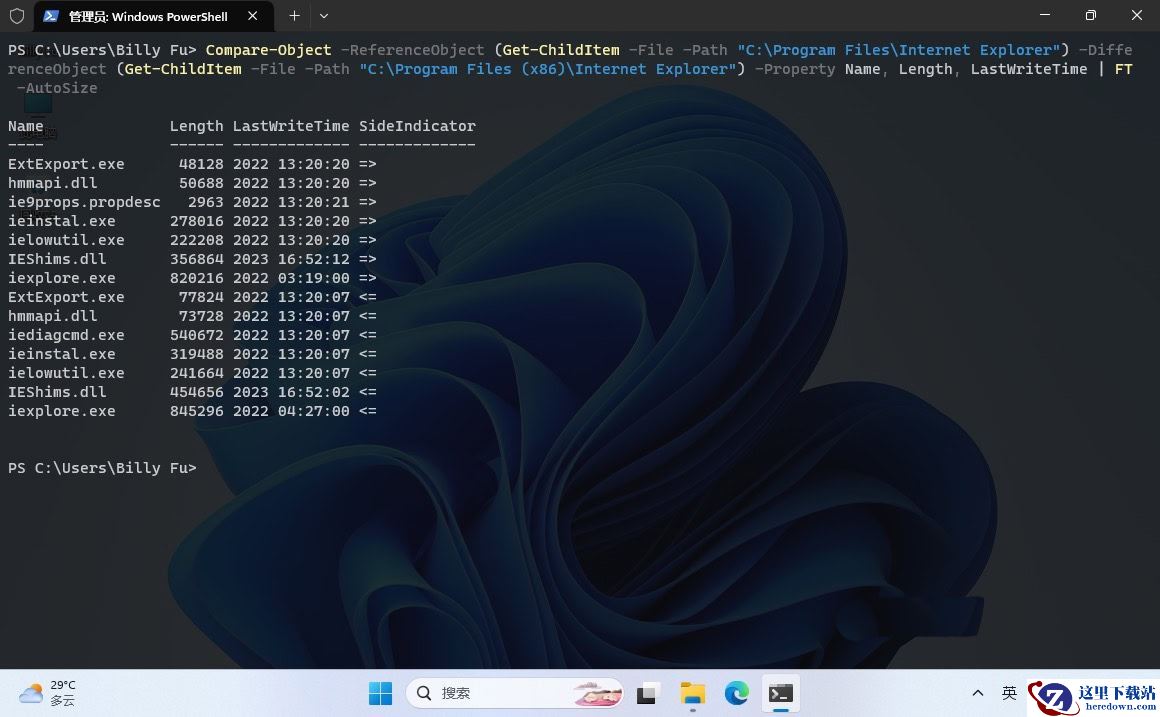Click the LastWriteTime column header
Screen dimensions: 1160x717
pyautogui.click(x=291, y=126)
